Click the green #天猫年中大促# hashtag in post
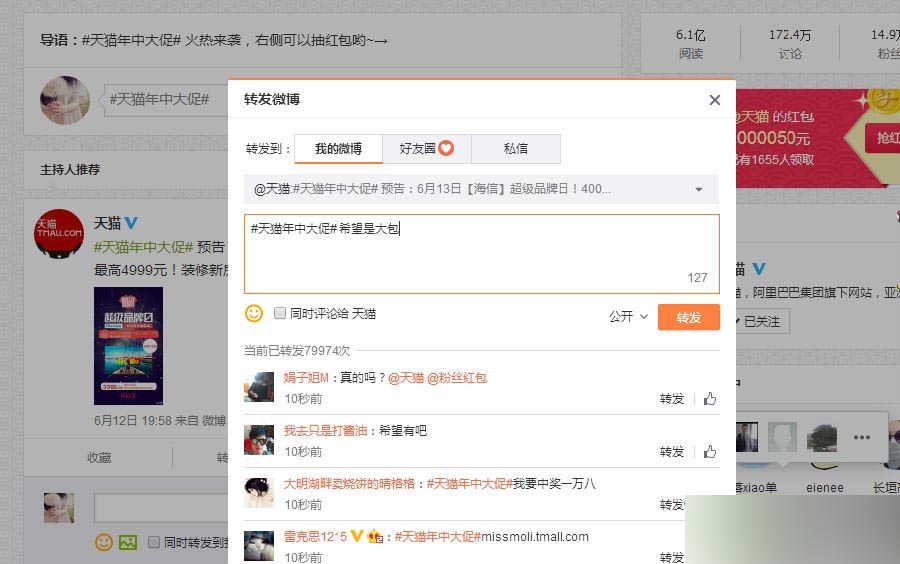The image size is (900, 564). pyautogui.click(x=143, y=247)
